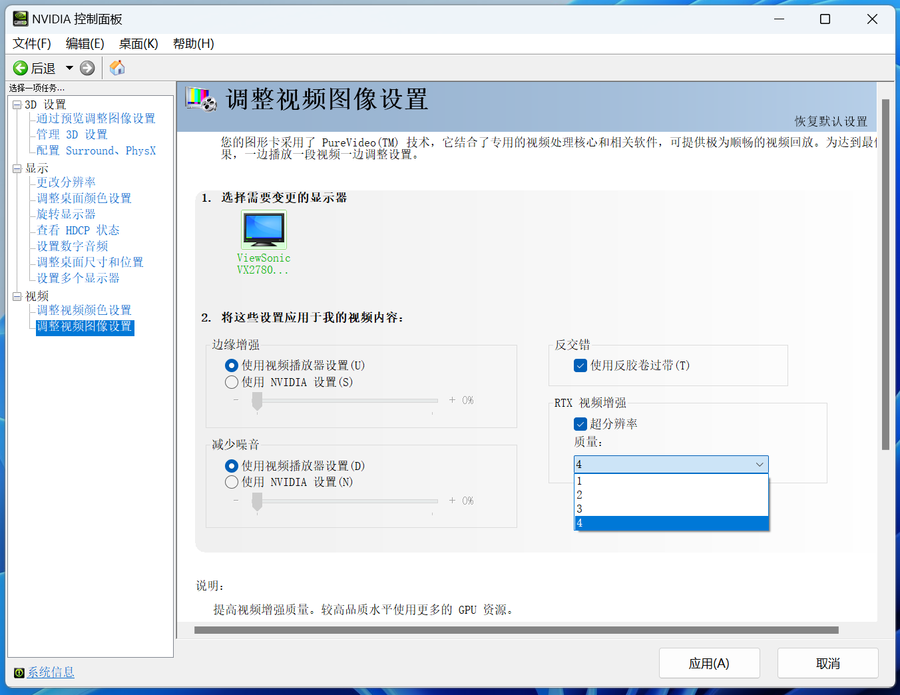Click the Forward arrow icon
The height and width of the screenshot is (695, 900).
click(87, 68)
